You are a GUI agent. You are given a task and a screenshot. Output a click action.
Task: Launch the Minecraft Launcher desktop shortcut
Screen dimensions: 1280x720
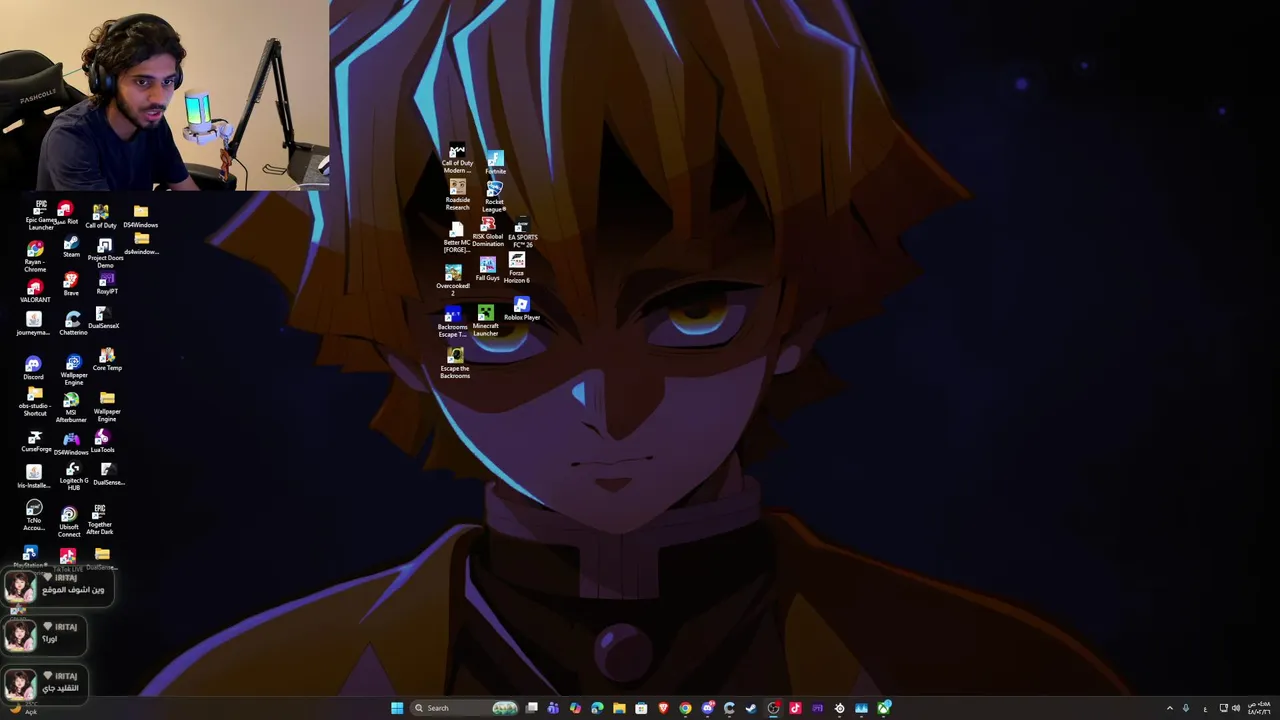(485, 321)
